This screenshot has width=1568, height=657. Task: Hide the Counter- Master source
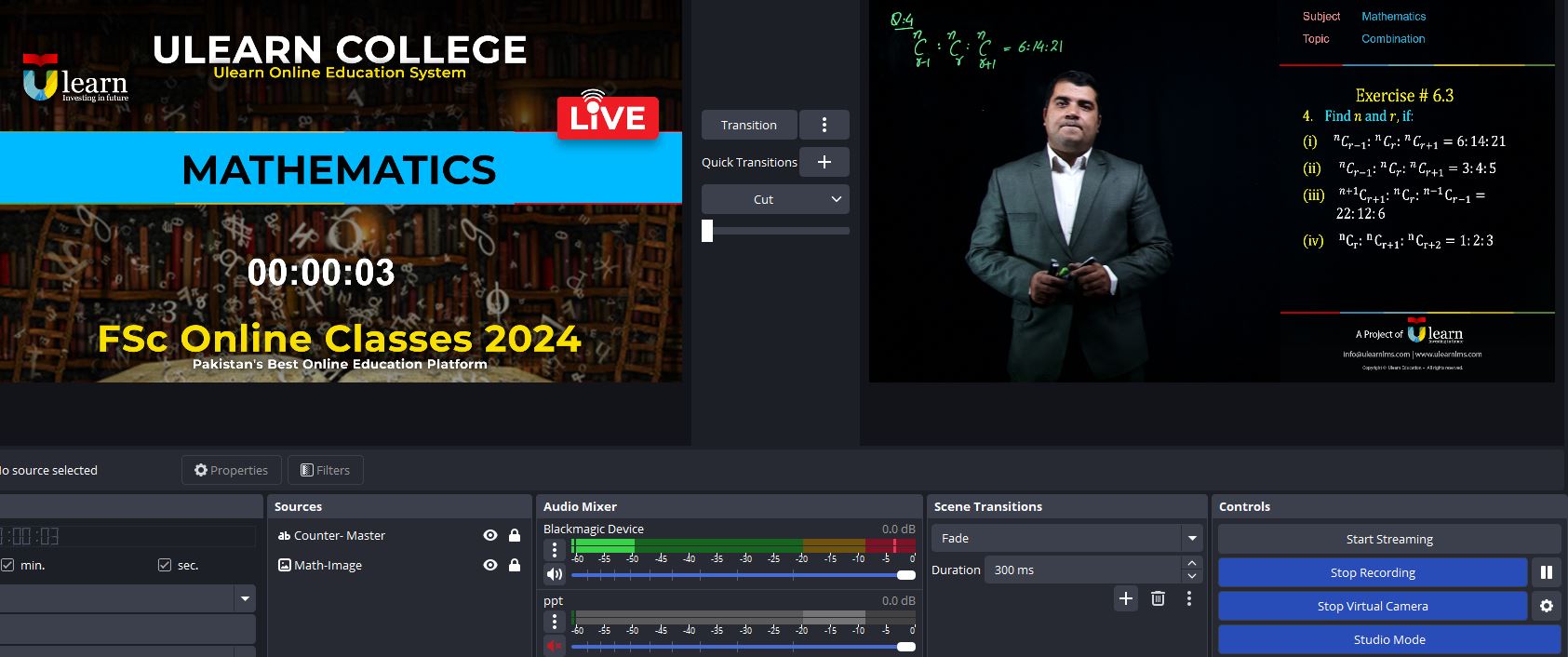click(x=490, y=536)
